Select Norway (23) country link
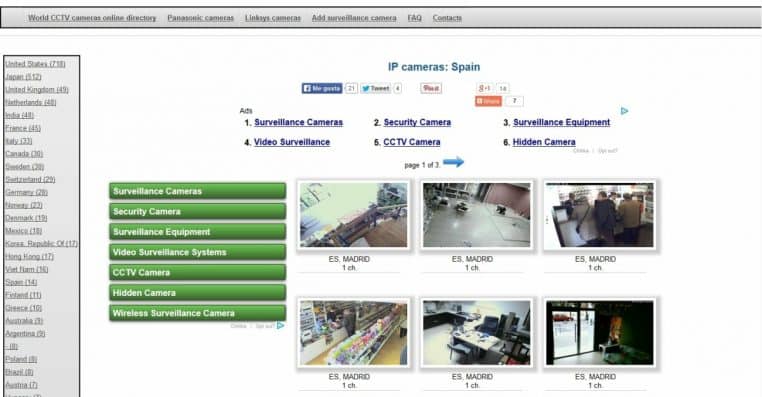The image size is (762, 397). 24,205
